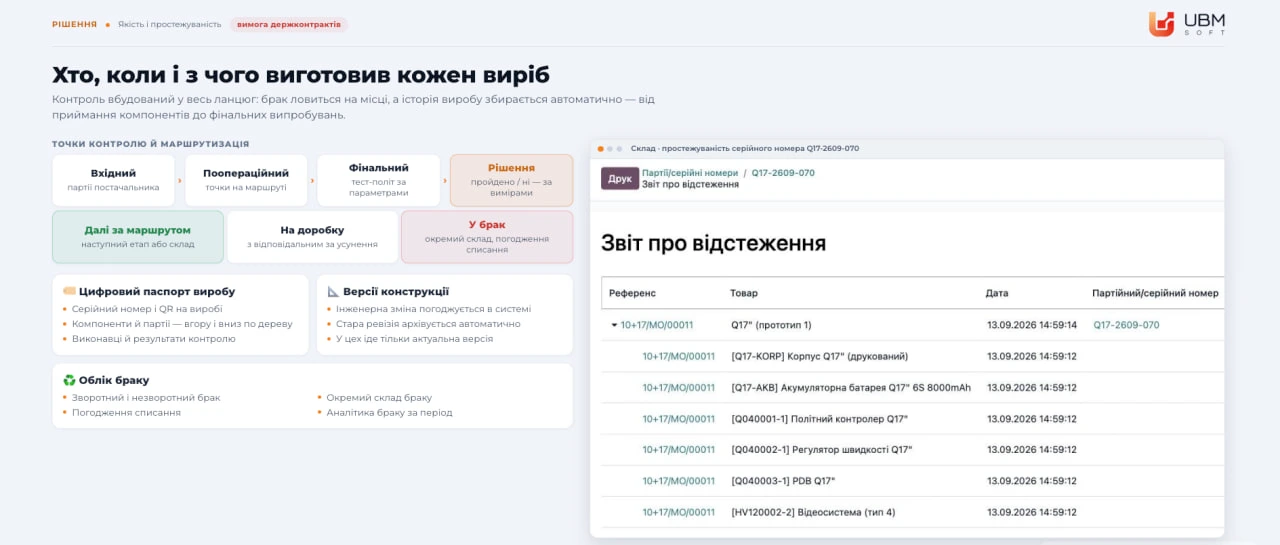Screen dimensions: 1280x545
Task: Open the 10+17/MO/00011 reference in the Політний контролер row
Action: 679,418
